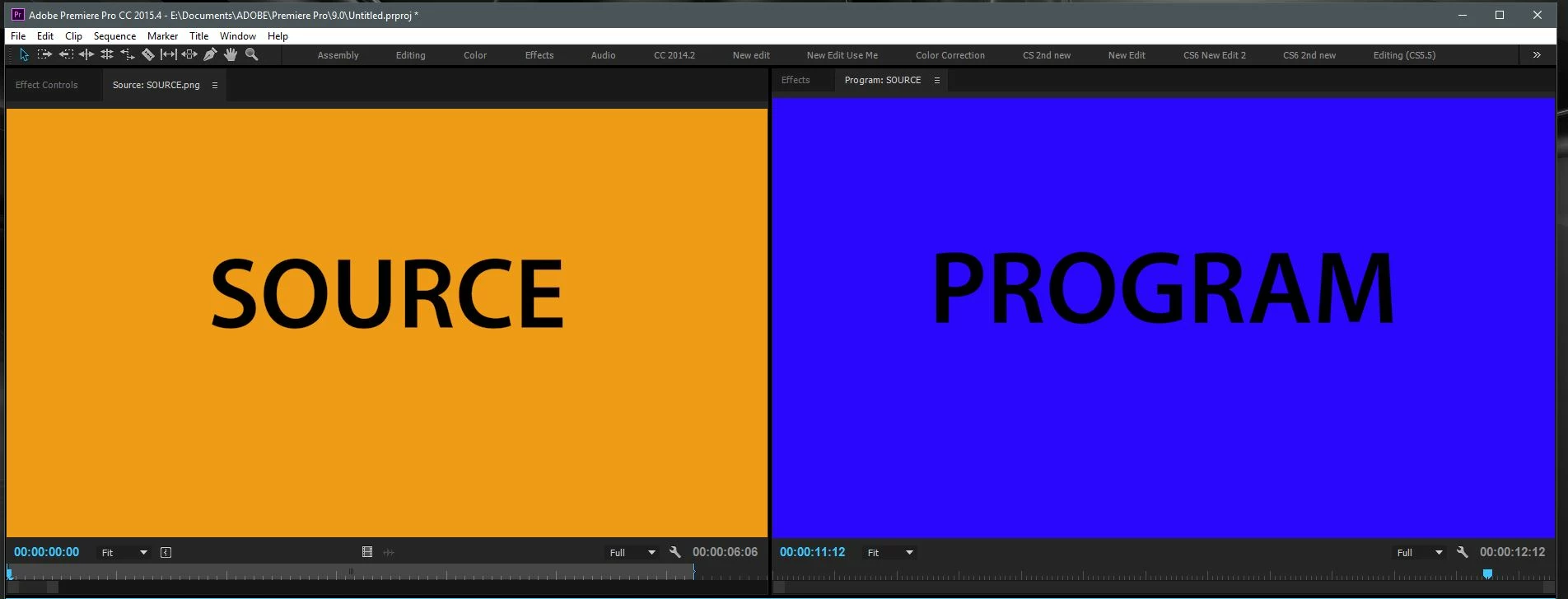Select the Hand tool
This screenshot has width=1568, height=599.
(x=231, y=54)
